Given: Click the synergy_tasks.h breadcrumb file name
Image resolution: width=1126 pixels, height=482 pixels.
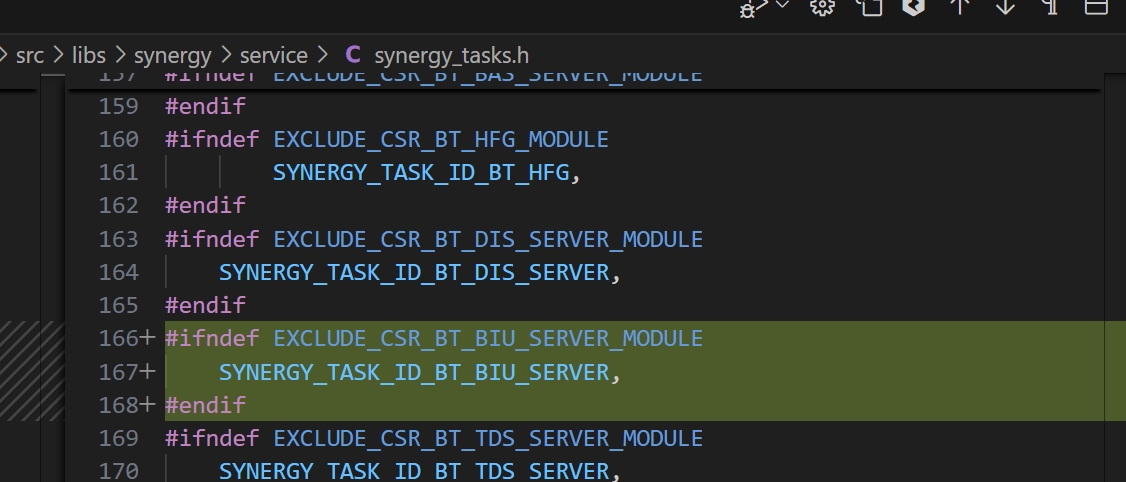Looking at the screenshot, I should tap(451, 55).
